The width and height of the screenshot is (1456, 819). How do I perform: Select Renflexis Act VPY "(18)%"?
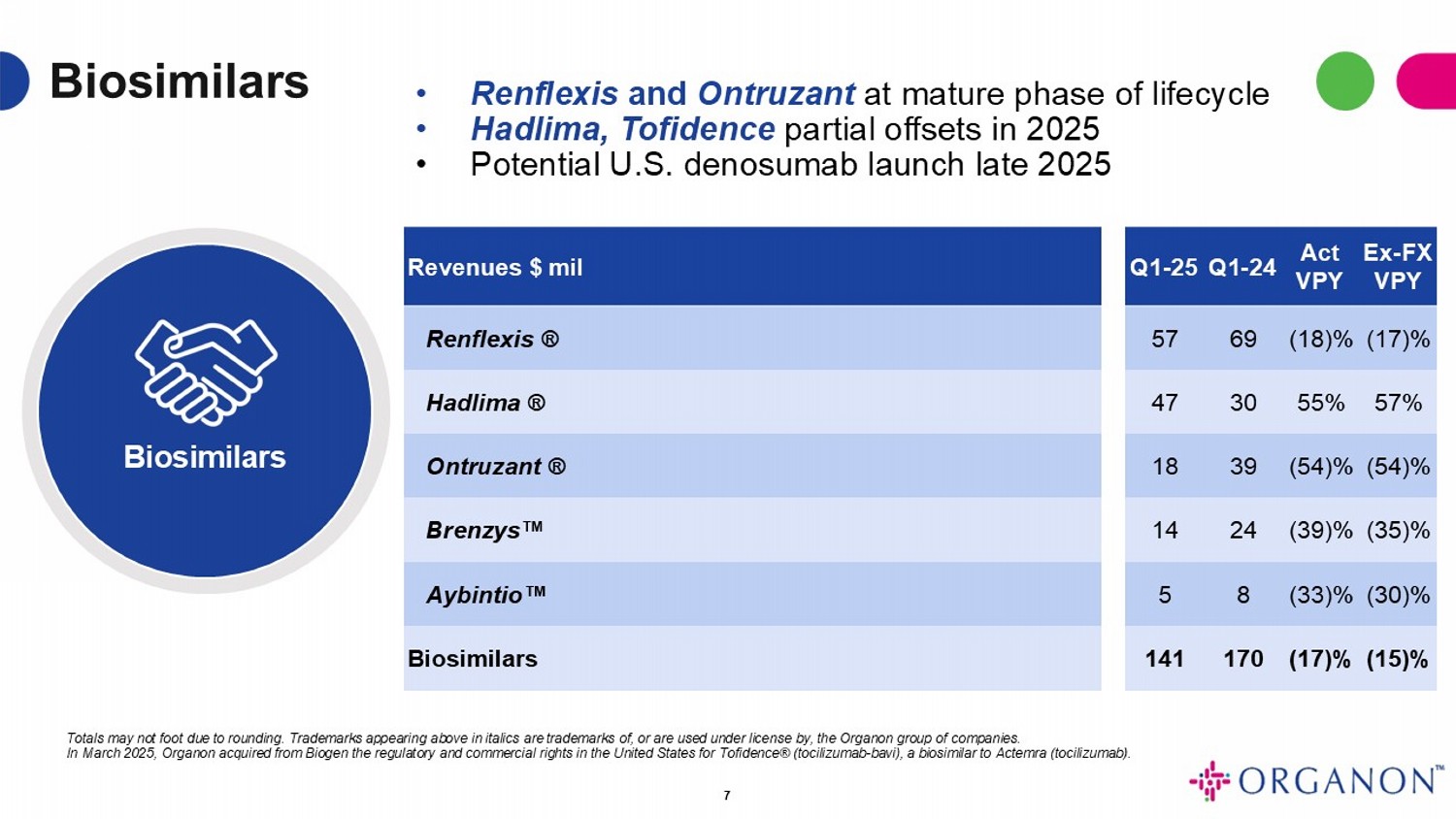coord(1321,340)
